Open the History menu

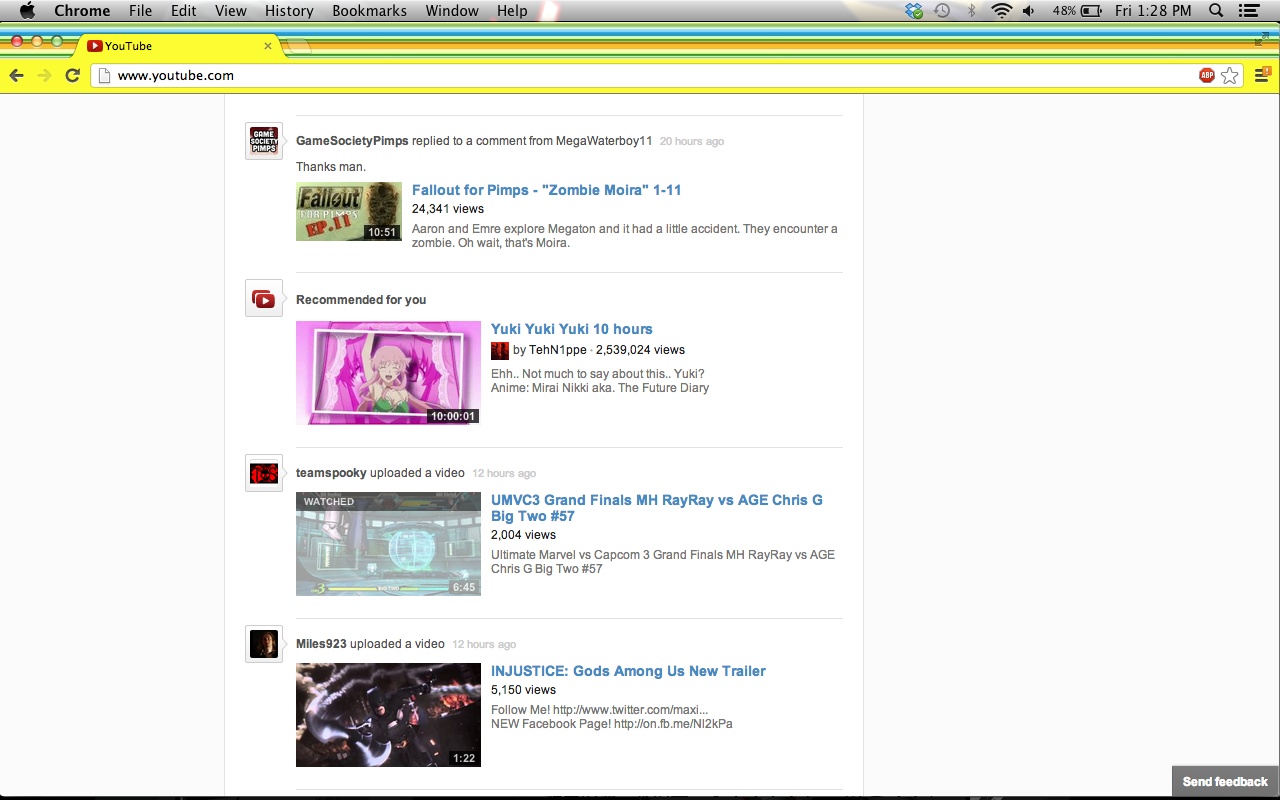(x=289, y=11)
